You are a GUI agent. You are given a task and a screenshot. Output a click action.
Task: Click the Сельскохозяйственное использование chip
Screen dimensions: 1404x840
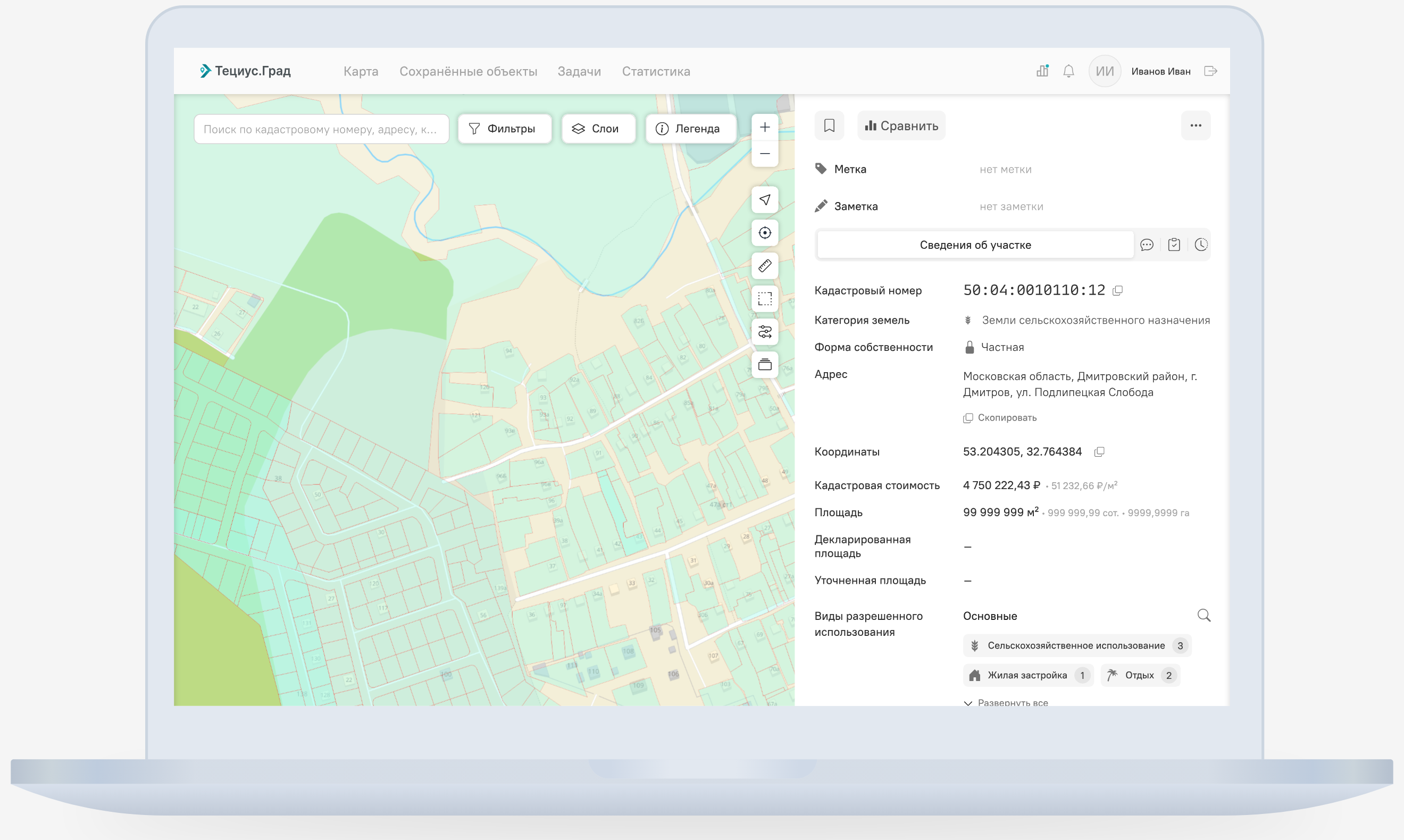[1077, 646]
